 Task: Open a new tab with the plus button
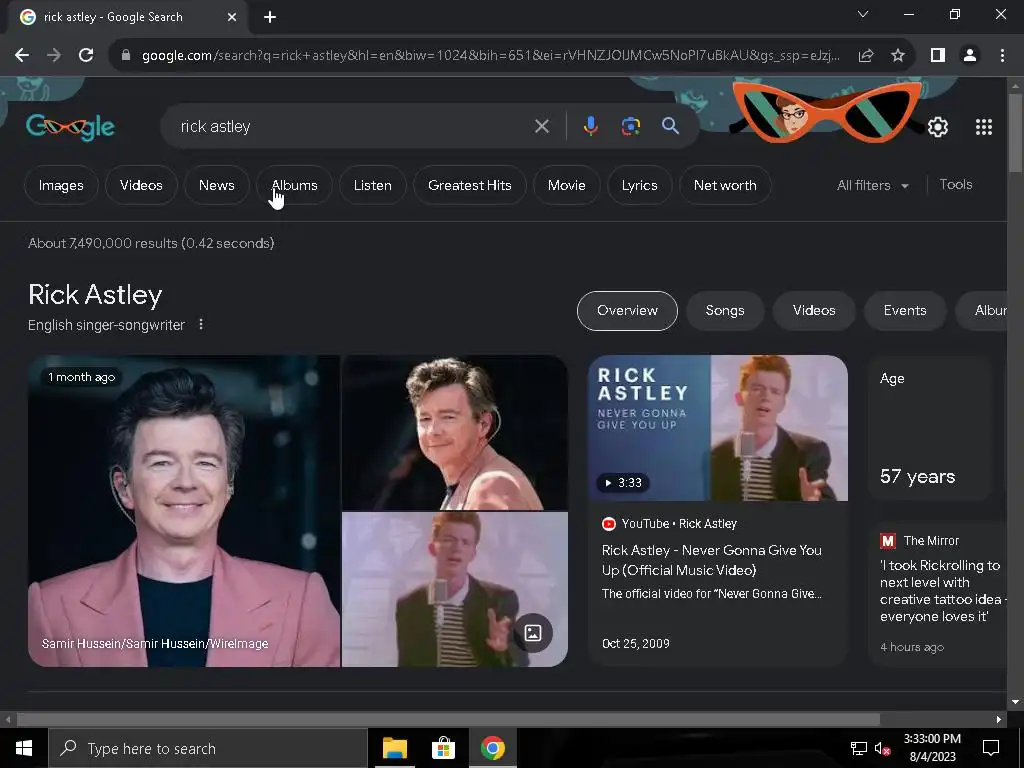pos(270,17)
